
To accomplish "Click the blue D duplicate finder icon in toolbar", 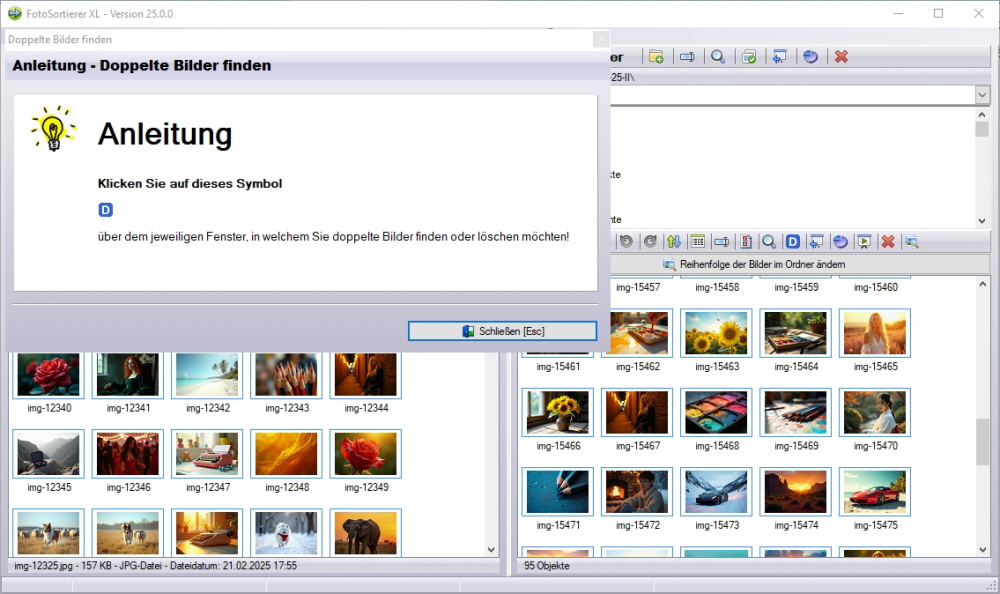I will click(792, 241).
